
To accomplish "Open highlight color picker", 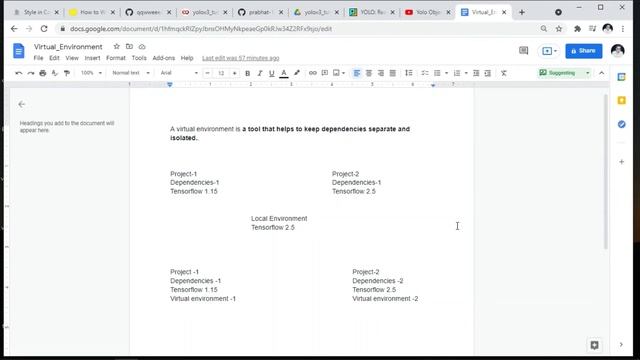I will pos(297,73).
